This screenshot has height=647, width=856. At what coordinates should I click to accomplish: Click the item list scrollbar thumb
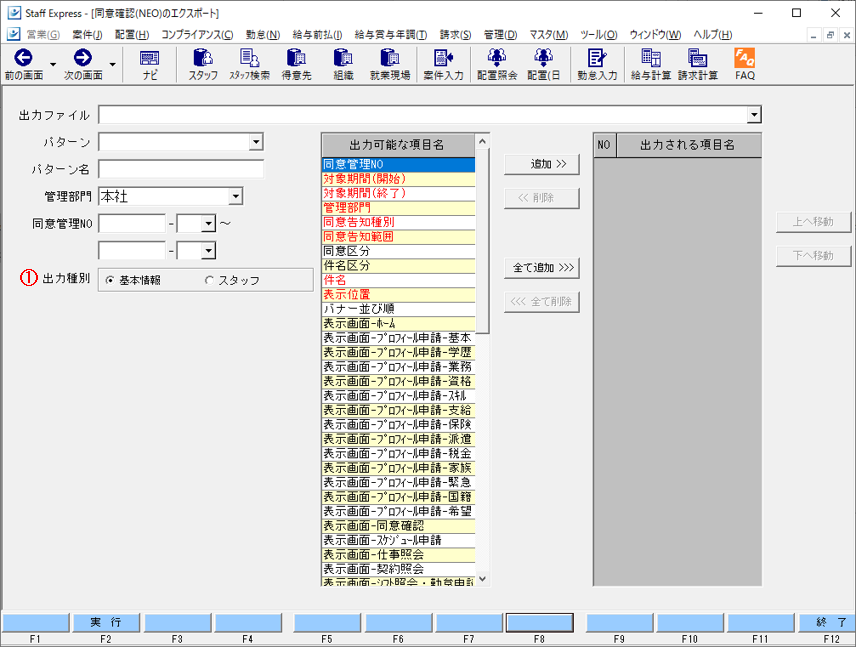pyautogui.click(x=483, y=241)
